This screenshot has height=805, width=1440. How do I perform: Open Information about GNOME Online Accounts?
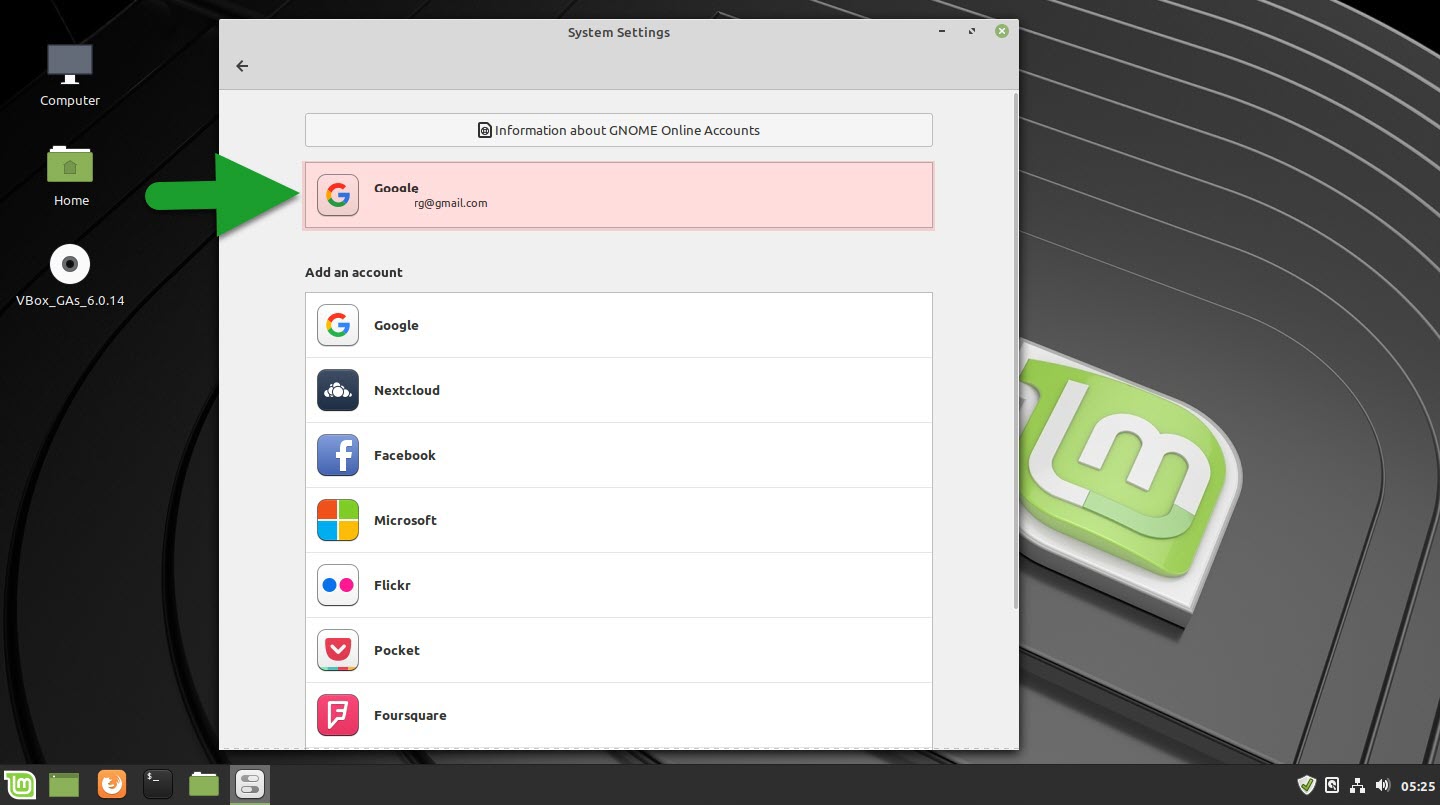pos(619,130)
